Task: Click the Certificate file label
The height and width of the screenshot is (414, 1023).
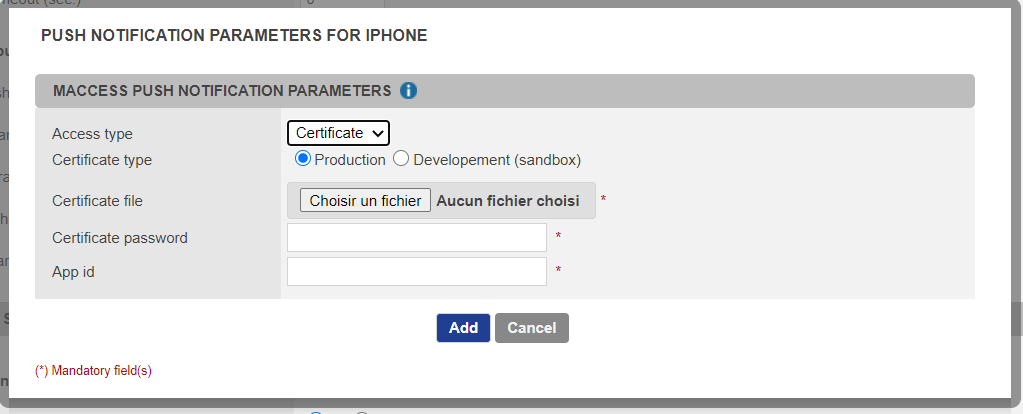Action: tap(97, 201)
